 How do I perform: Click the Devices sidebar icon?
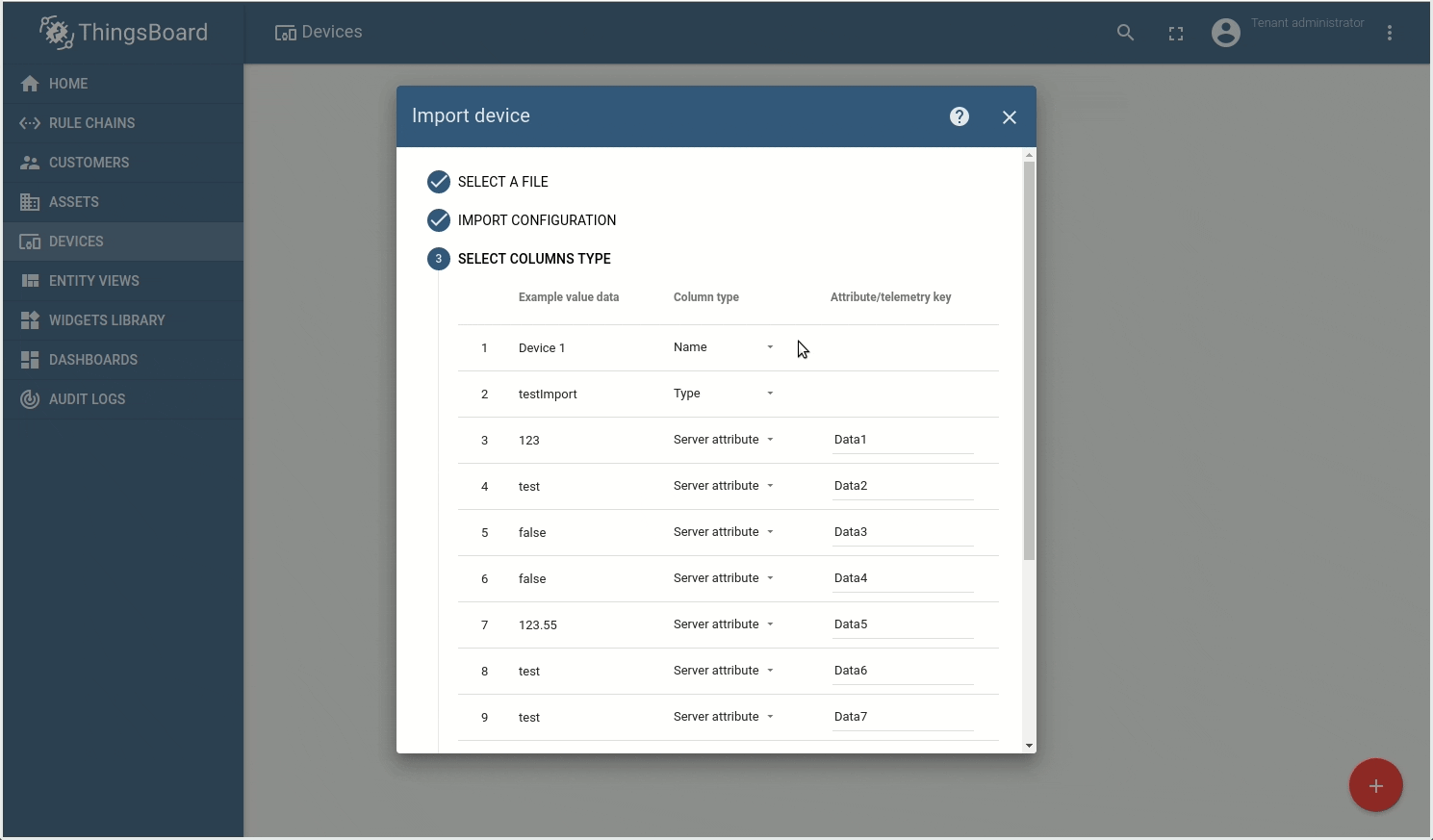coord(30,242)
